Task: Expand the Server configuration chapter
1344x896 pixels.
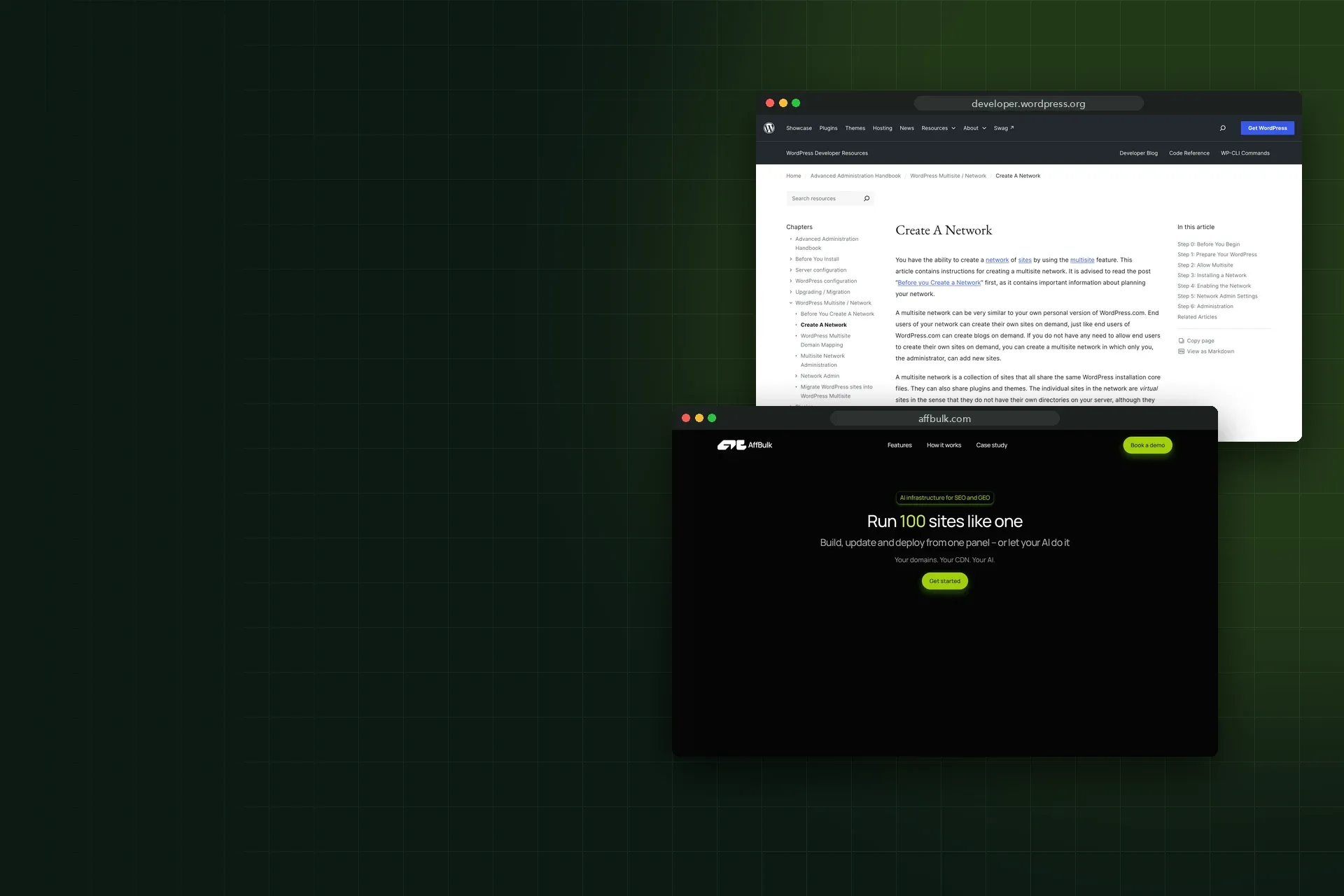Action: tap(791, 270)
